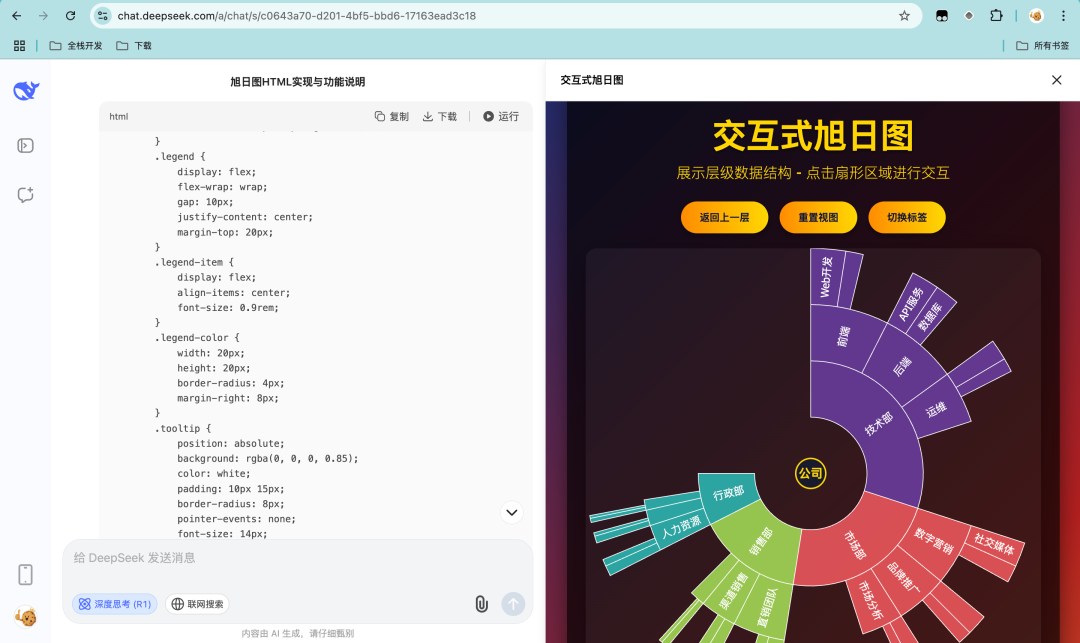The width and height of the screenshot is (1080, 643).
Task: Select the 市场部 red segment
Action: pos(856,545)
